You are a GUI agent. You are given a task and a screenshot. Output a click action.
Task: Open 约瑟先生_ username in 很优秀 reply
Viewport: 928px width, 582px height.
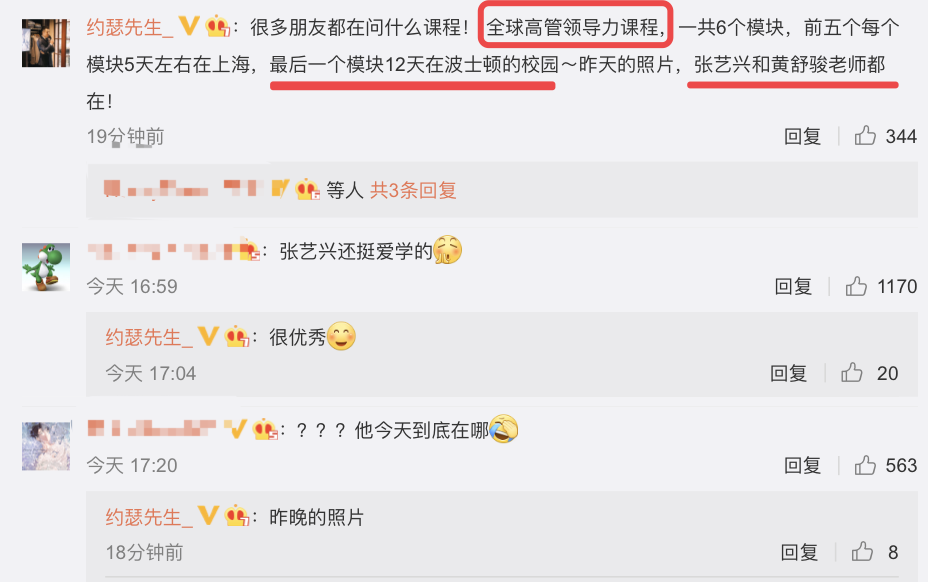click(x=149, y=337)
